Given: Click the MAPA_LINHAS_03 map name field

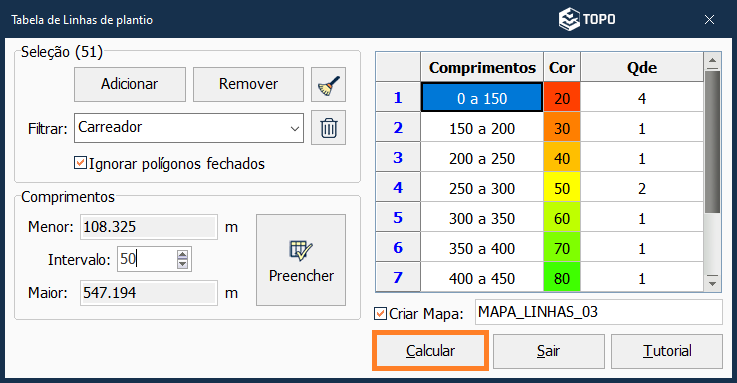Looking at the screenshot, I should pos(598,313).
